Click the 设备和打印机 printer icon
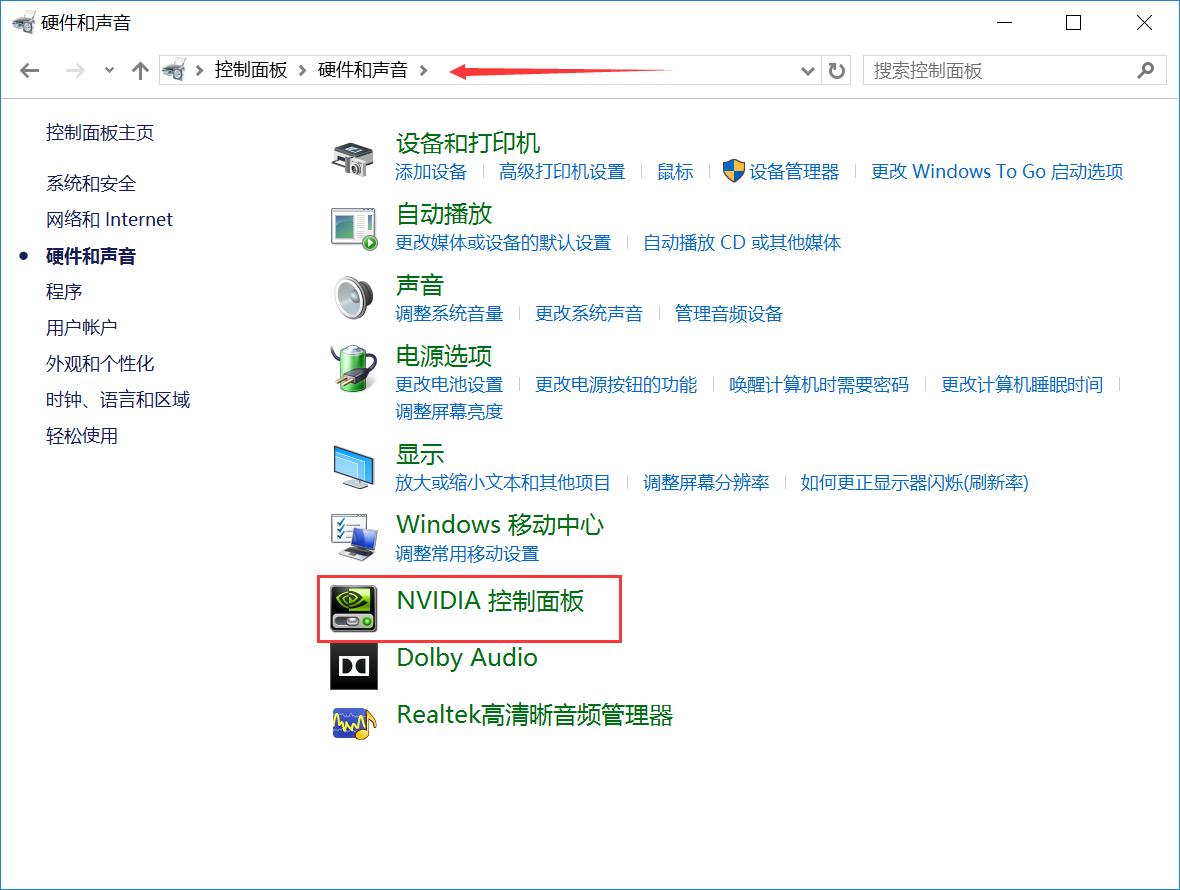 [x=353, y=155]
